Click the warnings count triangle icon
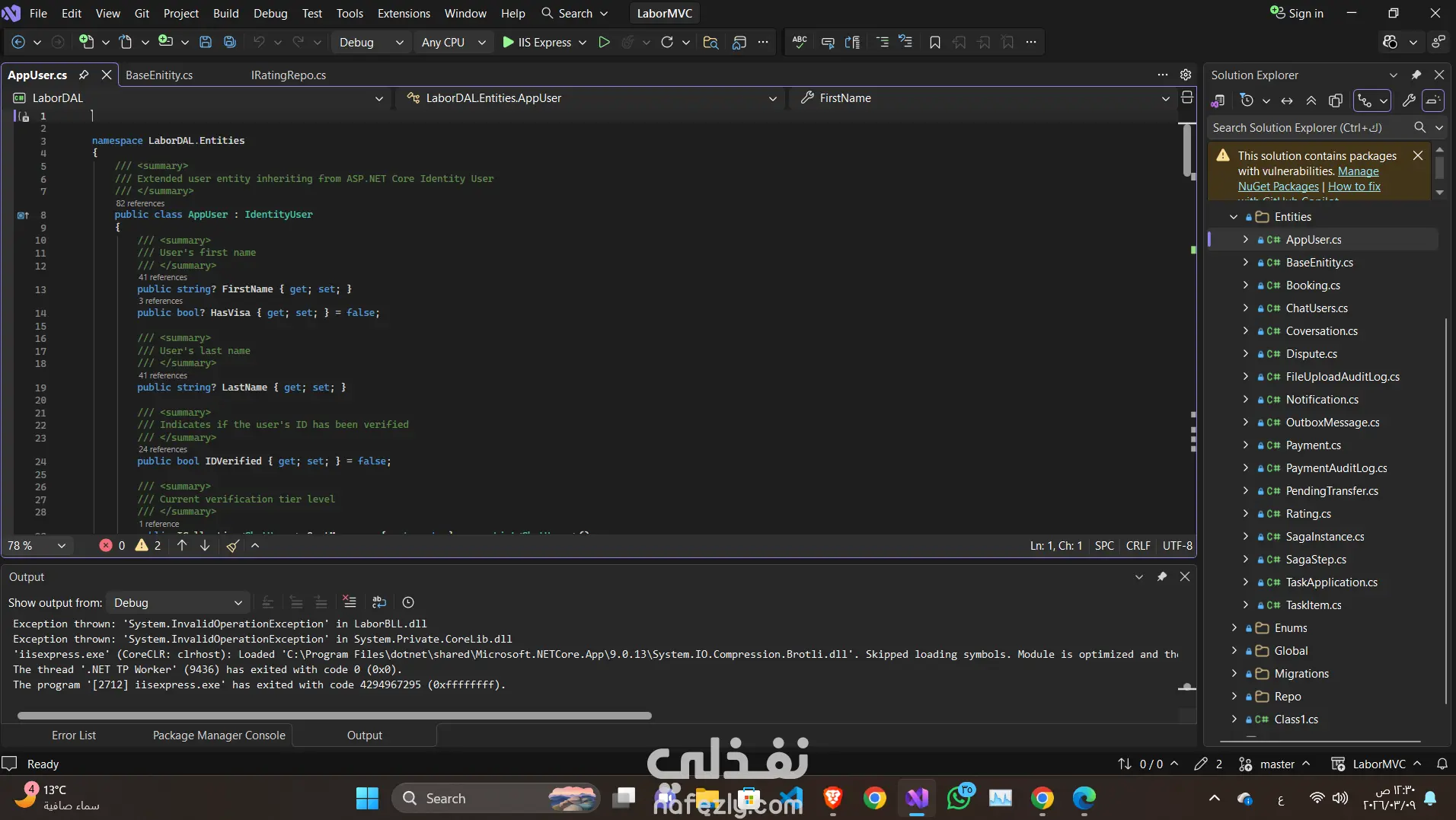The image size is (1456, 820). pos(142,546)
